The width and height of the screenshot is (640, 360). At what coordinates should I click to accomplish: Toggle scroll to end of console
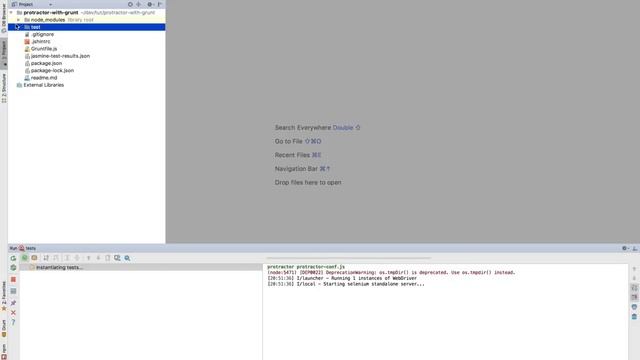pyautogui.click(x=634, y=297)
